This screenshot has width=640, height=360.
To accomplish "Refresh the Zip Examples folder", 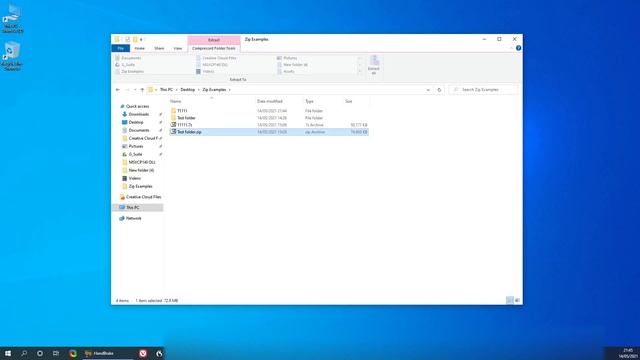I will (x=439, y=89).
